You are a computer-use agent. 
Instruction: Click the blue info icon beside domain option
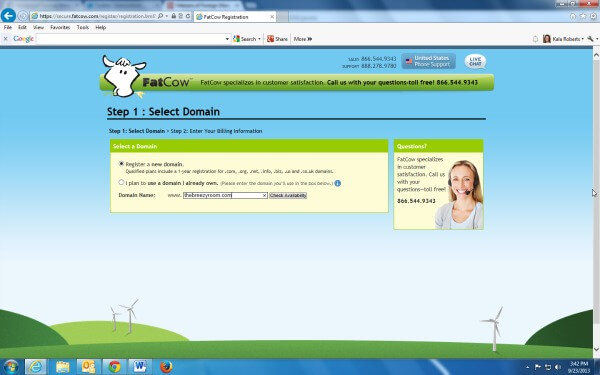click(x=338, y=183)
